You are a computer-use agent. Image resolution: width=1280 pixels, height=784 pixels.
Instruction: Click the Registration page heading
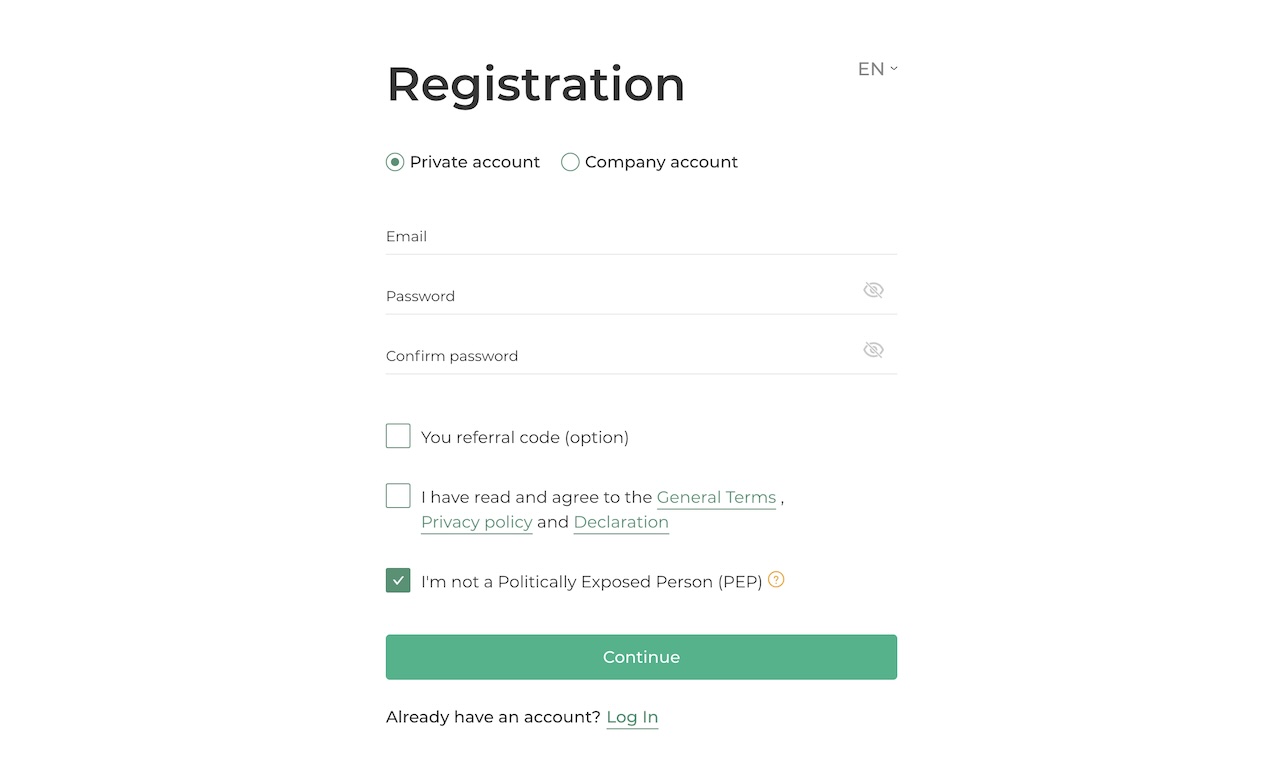pyautogui.click(x=535, y=84)
